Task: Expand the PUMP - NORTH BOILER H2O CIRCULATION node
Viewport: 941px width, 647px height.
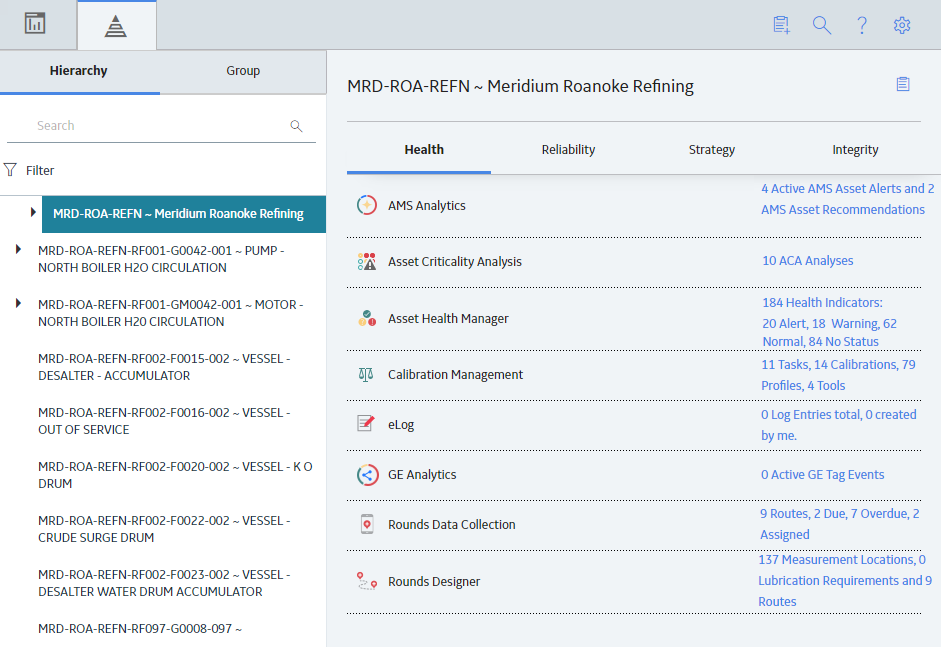Action: click(18, 249)
